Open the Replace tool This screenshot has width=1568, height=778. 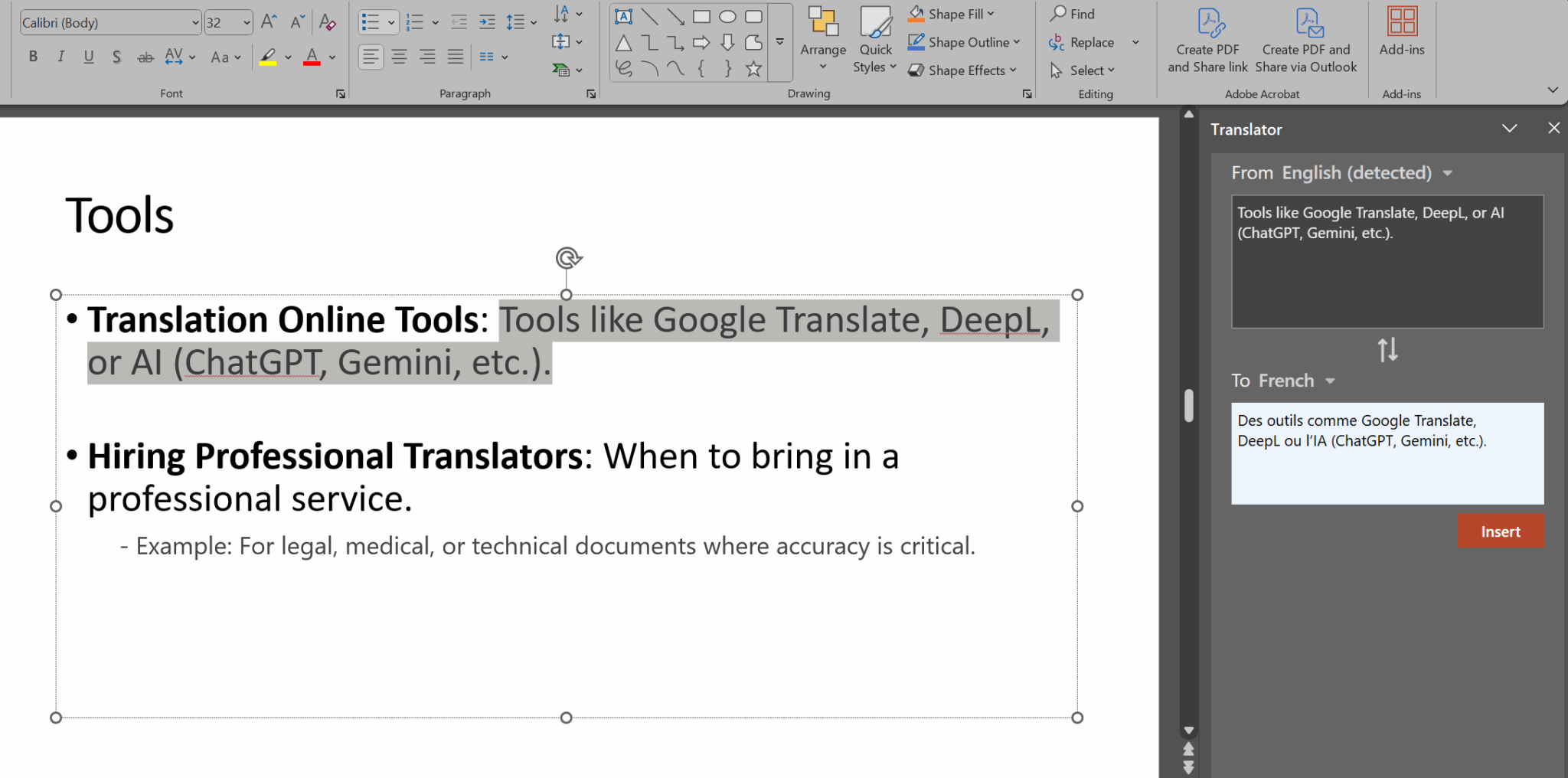click(x=1089, y=42)
